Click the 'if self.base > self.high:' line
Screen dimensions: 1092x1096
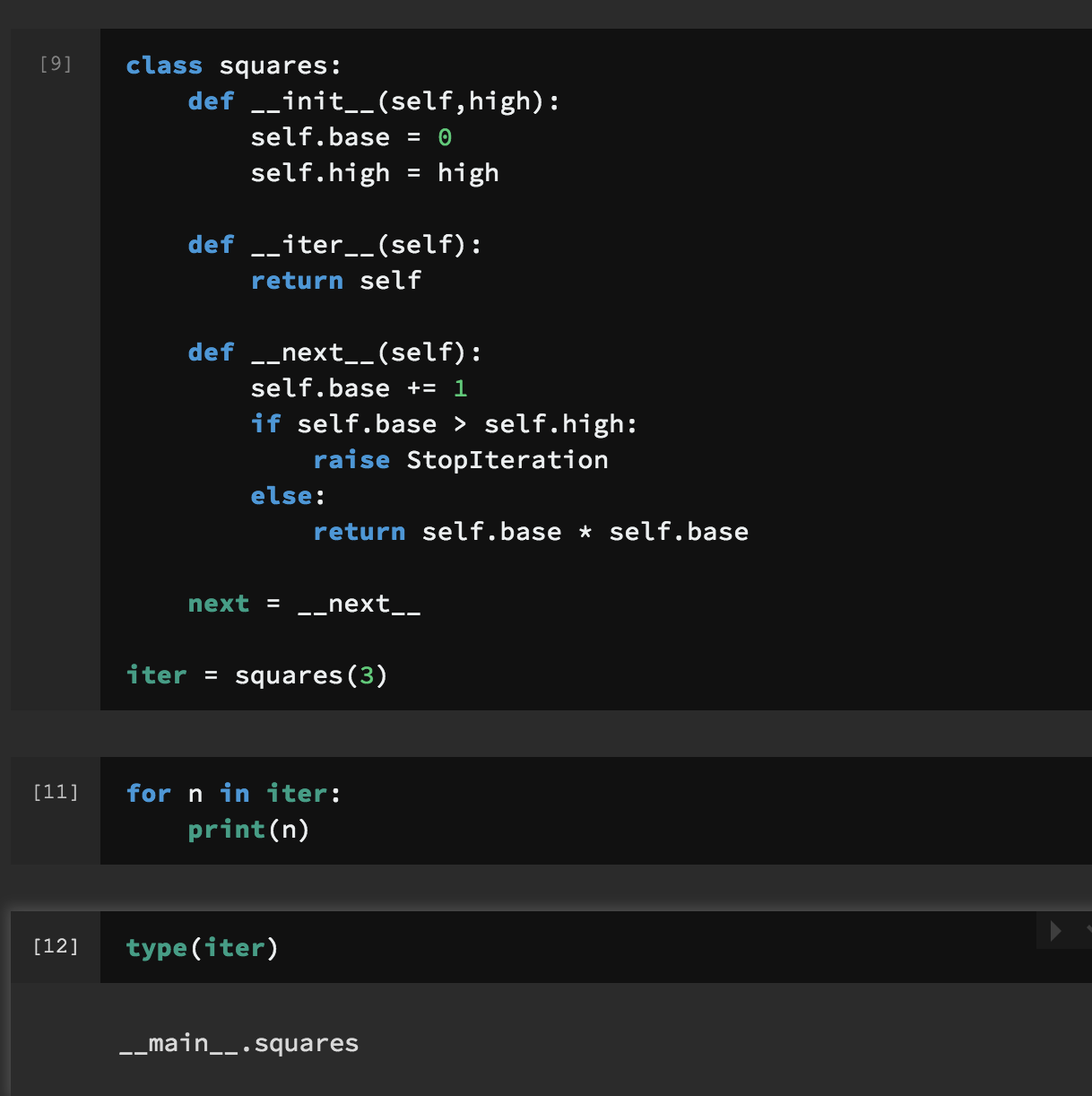pos(445,424)
